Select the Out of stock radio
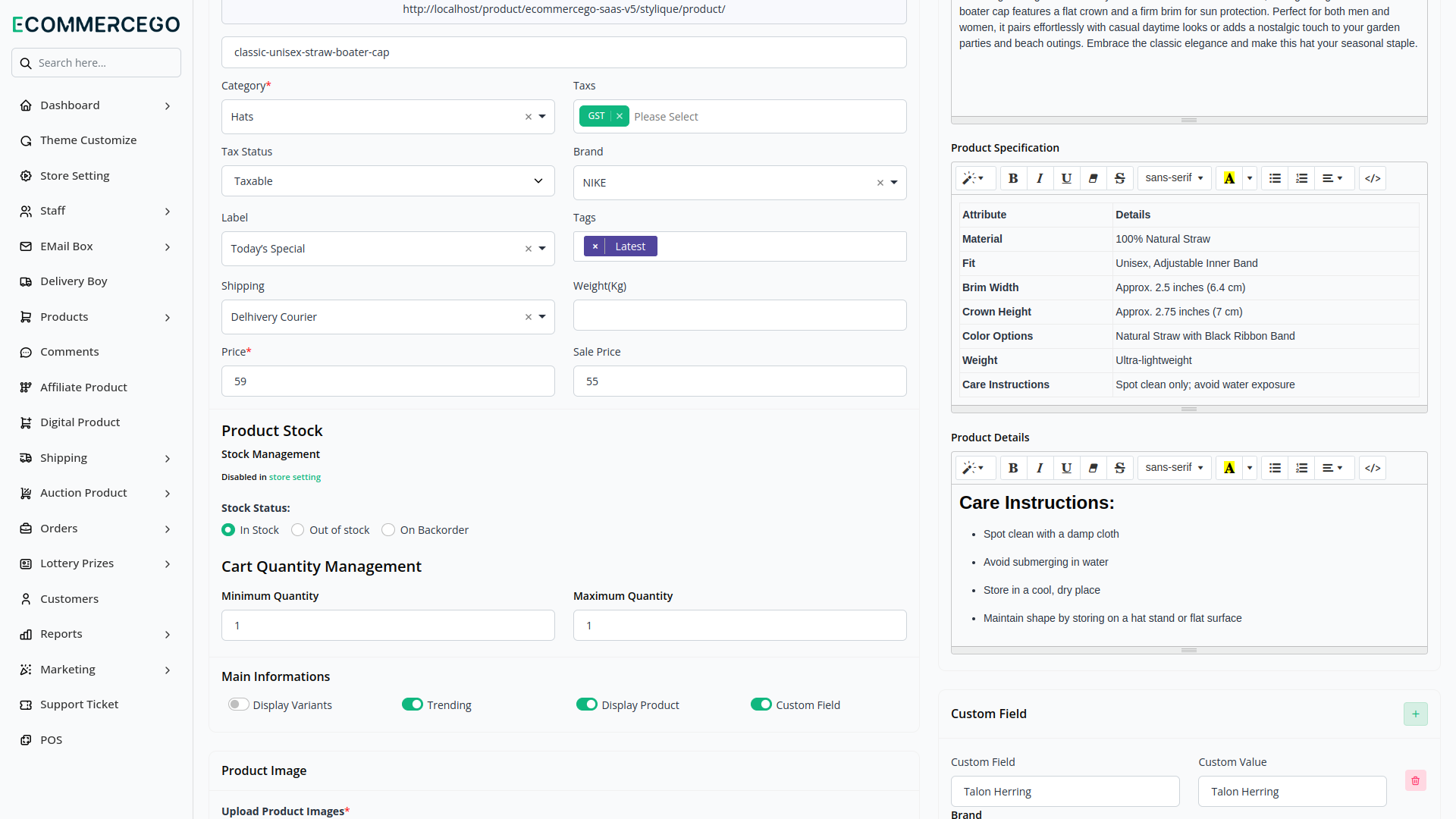Image resolution: width=1456 pixels, height=819 pixels. [x=298, y=530]
